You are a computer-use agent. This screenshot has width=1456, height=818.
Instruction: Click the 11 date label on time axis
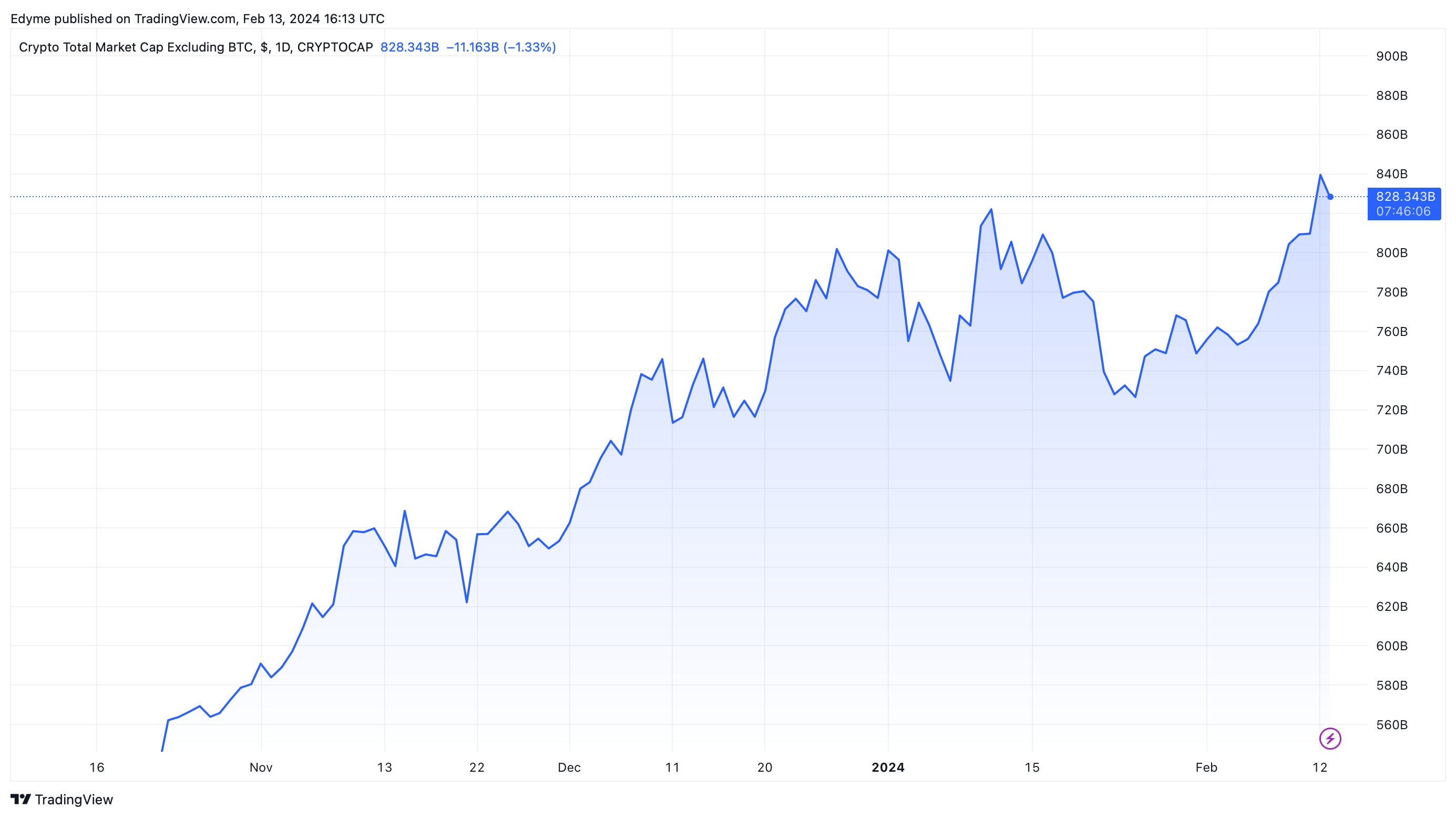pyautogui.click(x=672, y=767)
